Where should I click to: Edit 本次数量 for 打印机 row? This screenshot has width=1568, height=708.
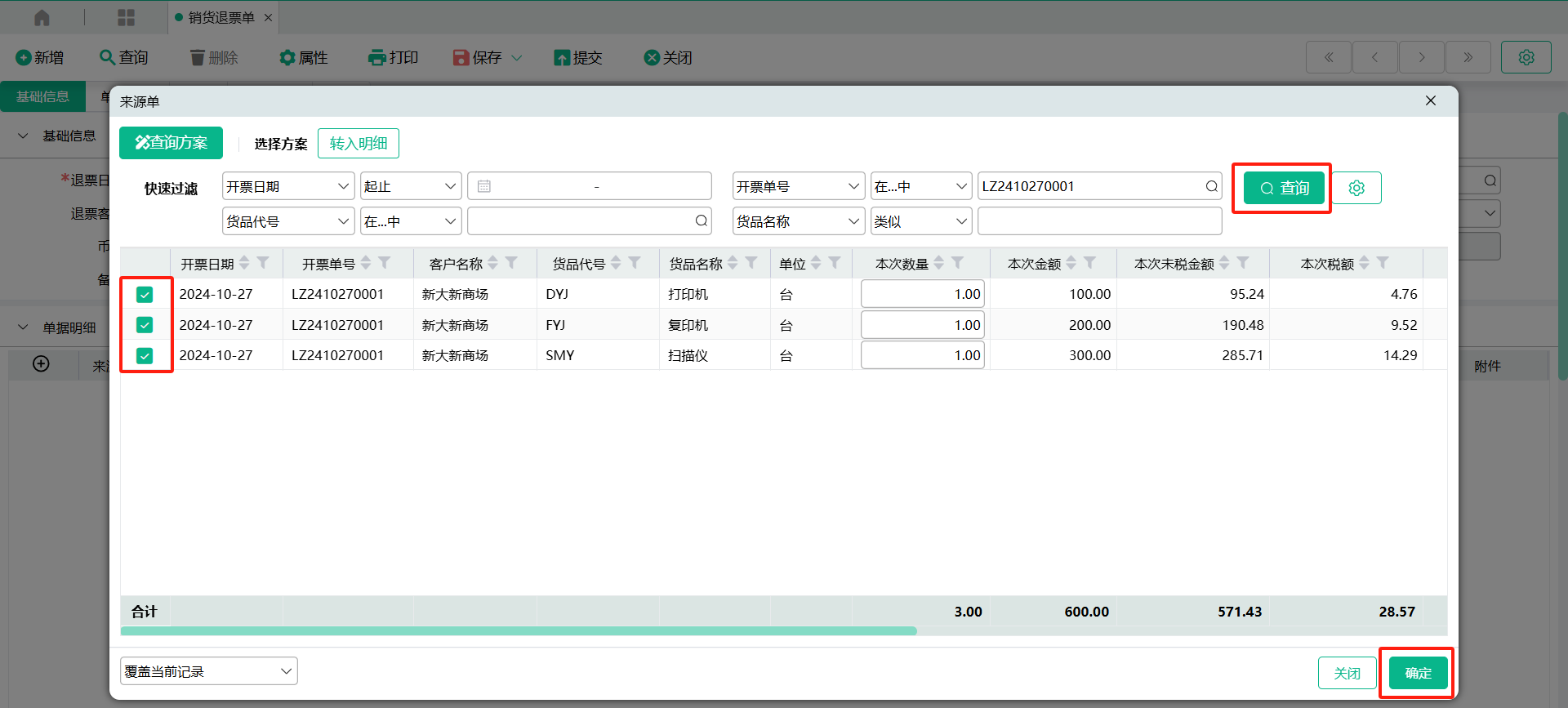[922, 294]
